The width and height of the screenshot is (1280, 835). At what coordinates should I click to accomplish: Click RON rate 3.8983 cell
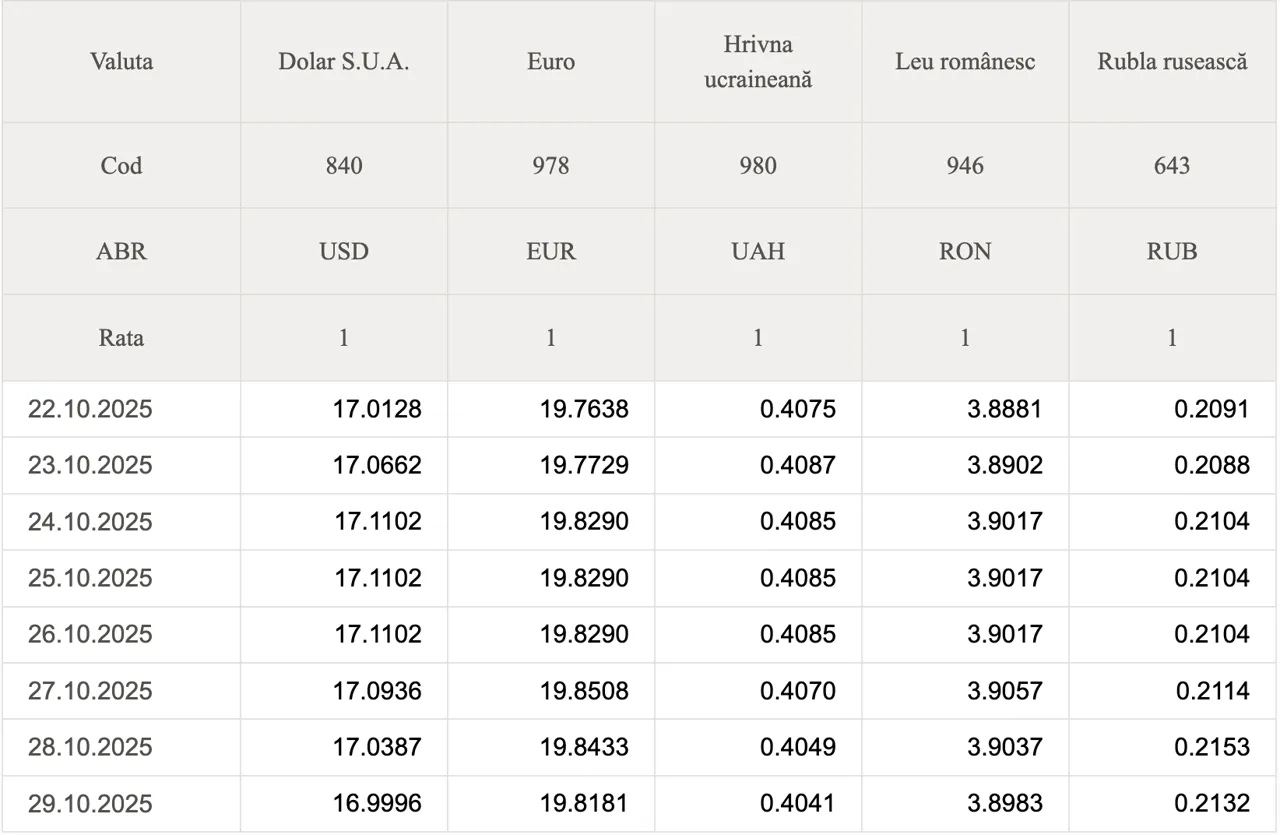click(x=1004, y=803)
